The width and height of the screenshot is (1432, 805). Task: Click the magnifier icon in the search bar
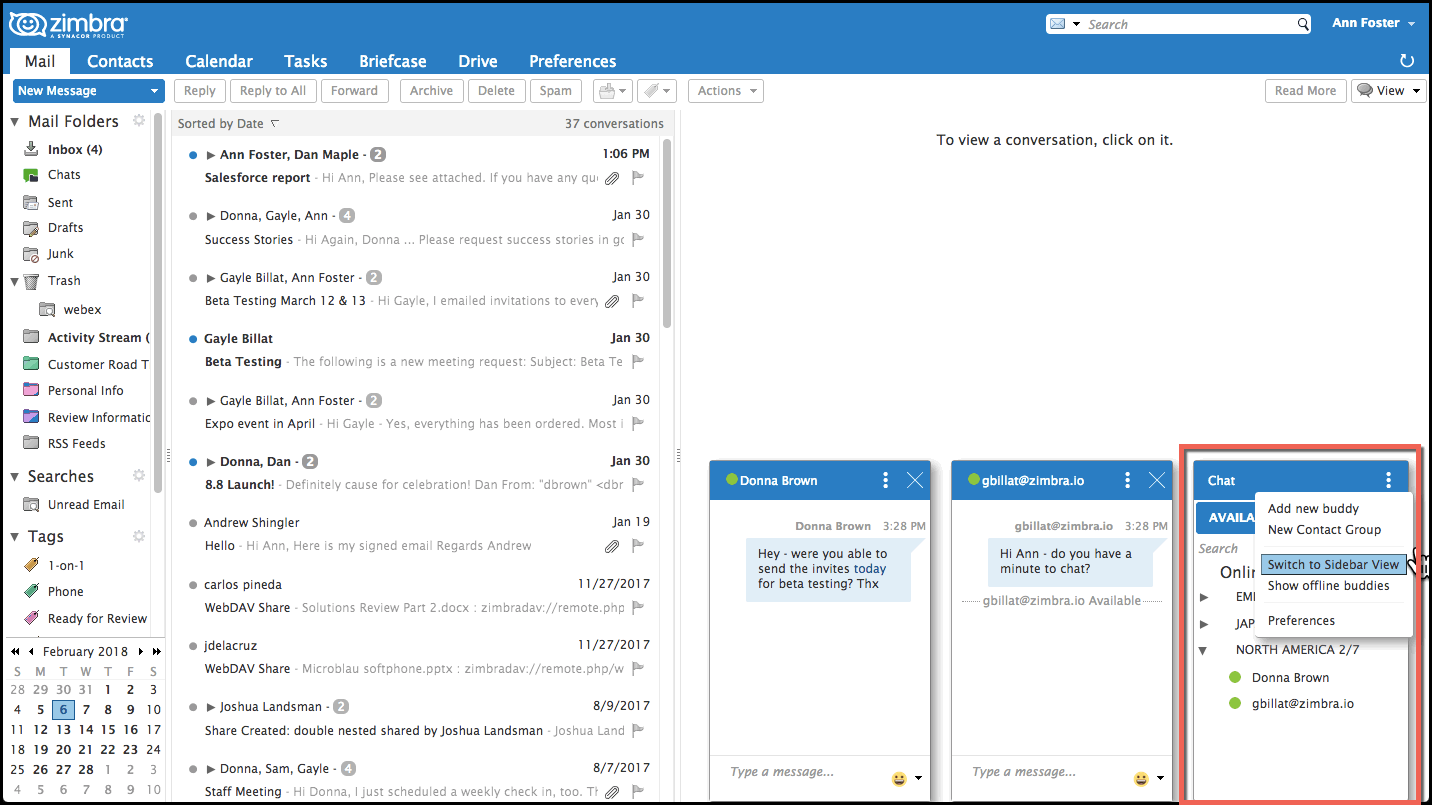pos(1302,23)
